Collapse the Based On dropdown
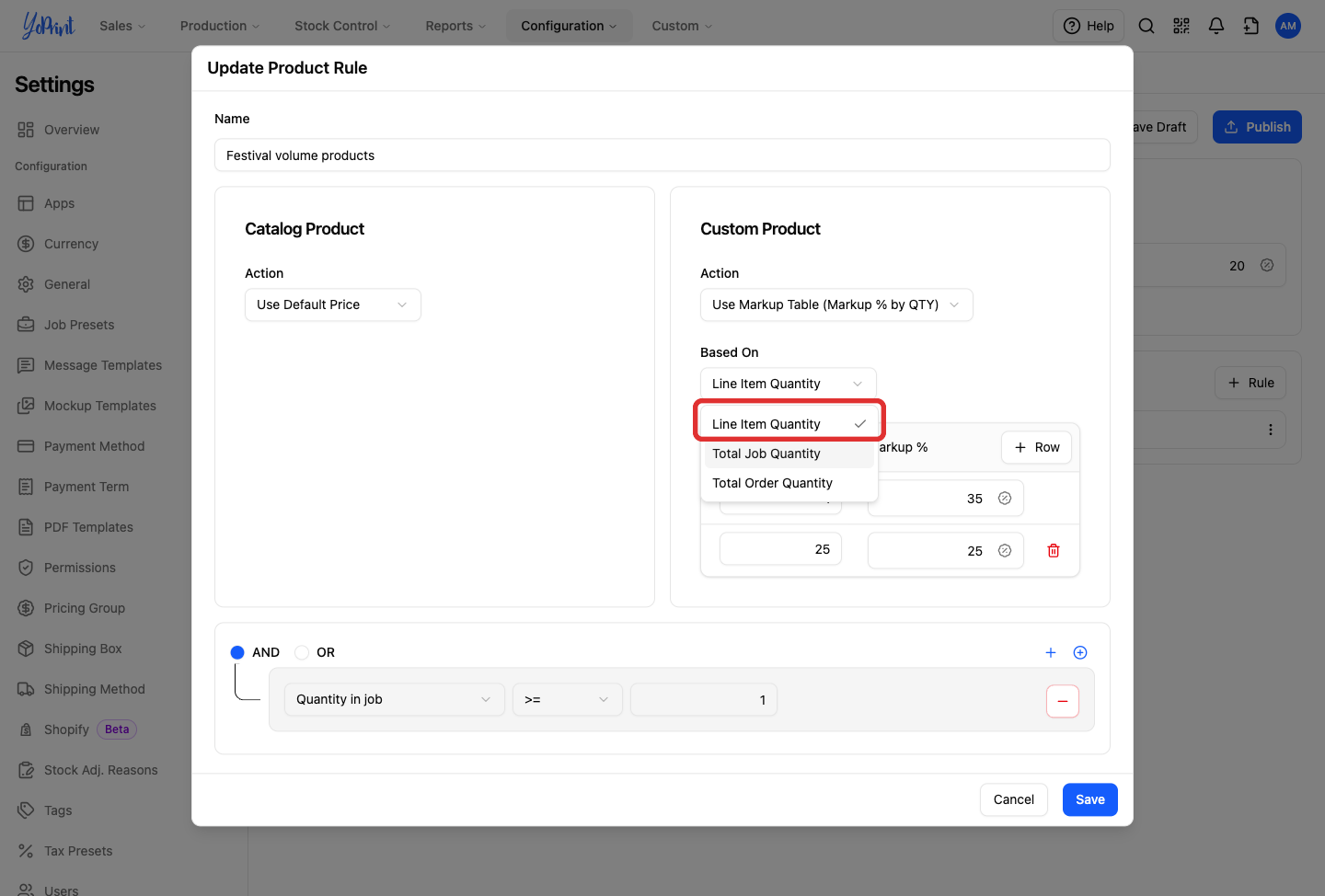This screenshot has width=1325, height=896. coord(789,384)
